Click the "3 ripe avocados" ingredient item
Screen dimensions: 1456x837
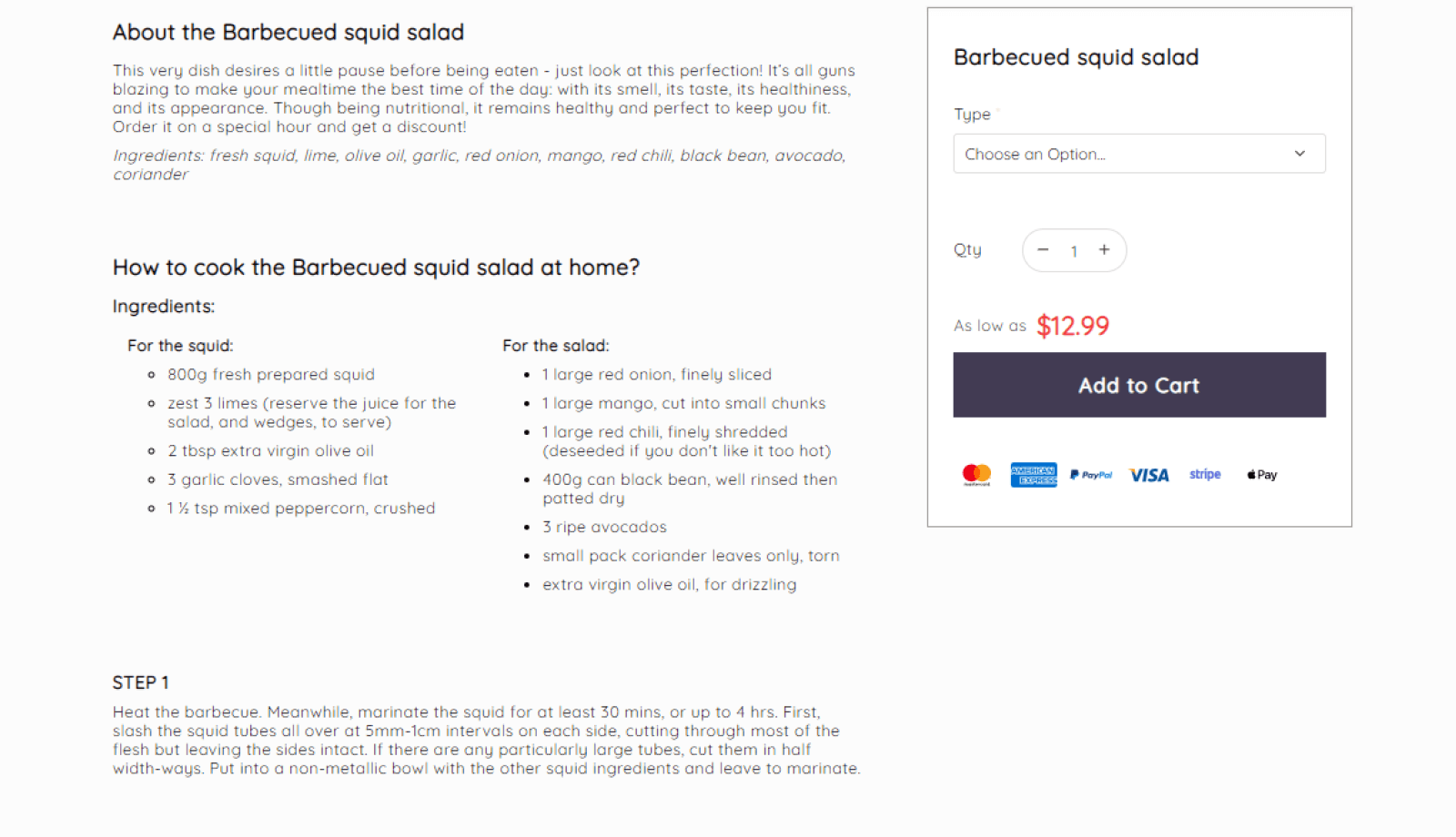[604, 527]
